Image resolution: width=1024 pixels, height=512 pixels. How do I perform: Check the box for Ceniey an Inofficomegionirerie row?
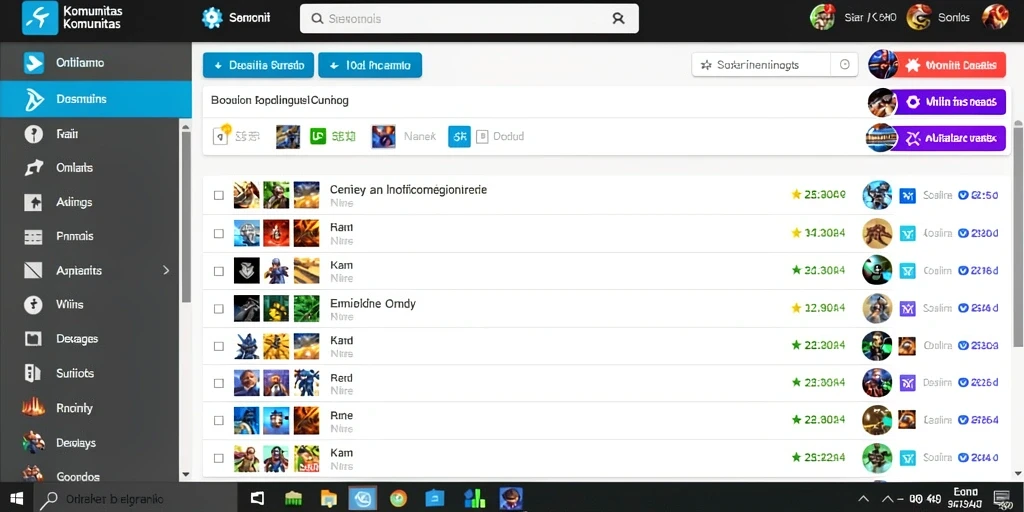(x=219, y=195)
